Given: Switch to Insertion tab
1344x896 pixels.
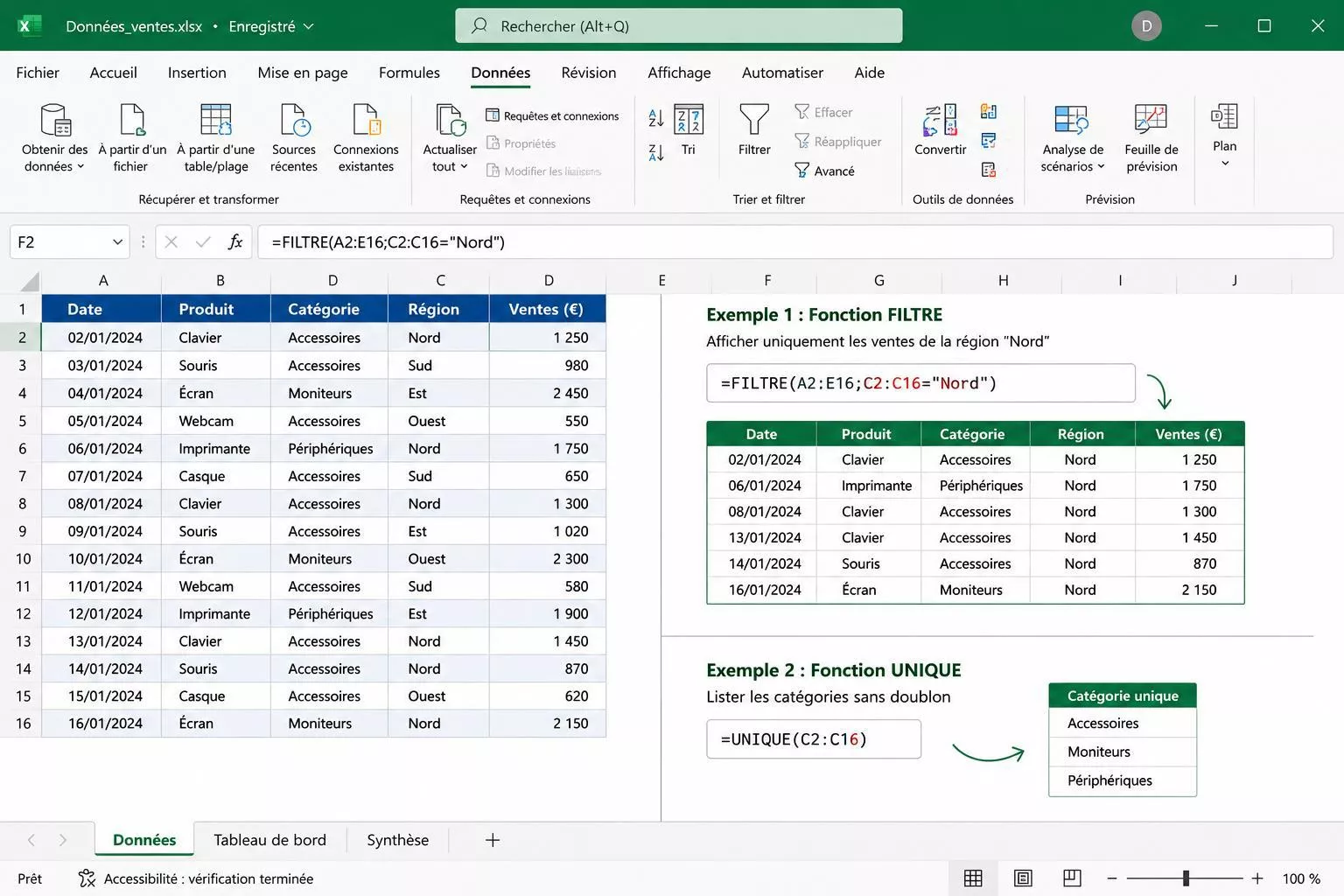Looking at the screenshot, I should click(x=197, y=73).
